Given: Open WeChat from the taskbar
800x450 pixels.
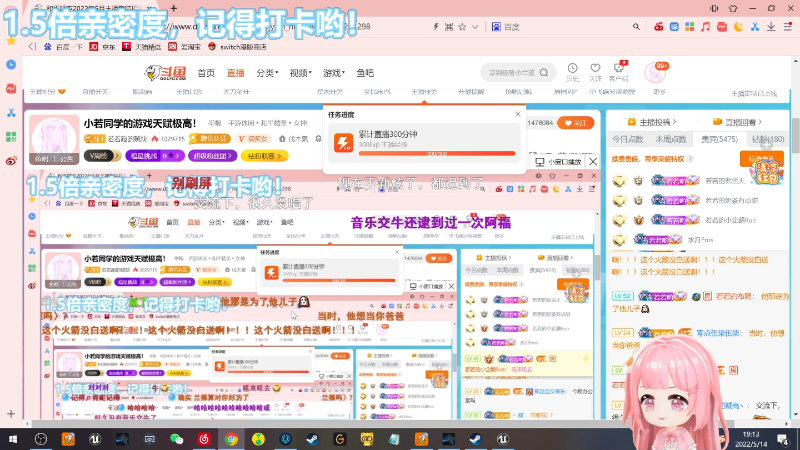Looking at the screenshot, I should pos(177,439).
